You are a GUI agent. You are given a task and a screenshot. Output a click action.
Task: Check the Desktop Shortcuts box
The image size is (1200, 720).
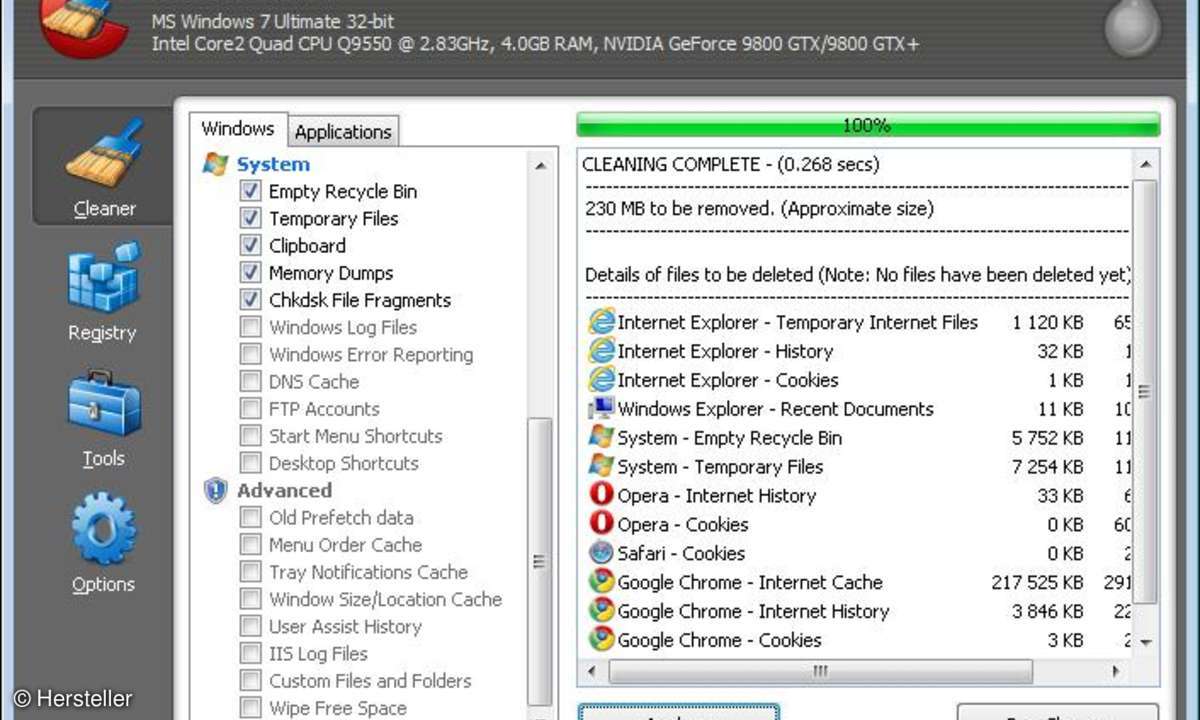[250, 463]
